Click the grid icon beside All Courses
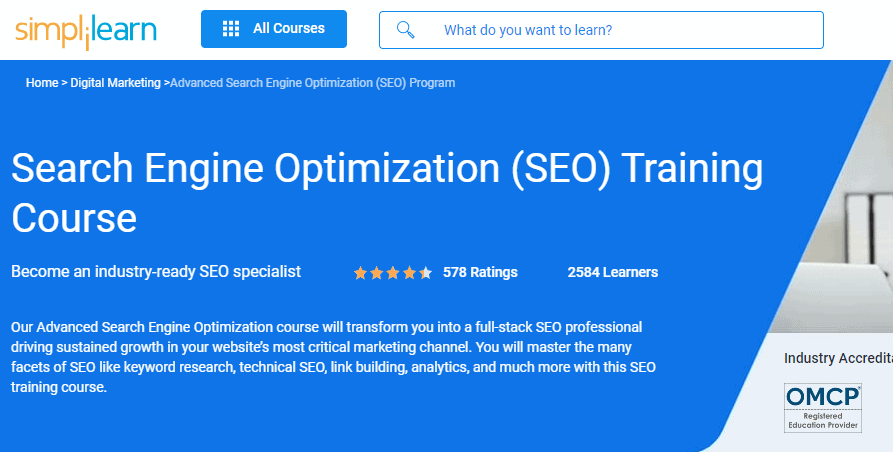 coord(231,29)
